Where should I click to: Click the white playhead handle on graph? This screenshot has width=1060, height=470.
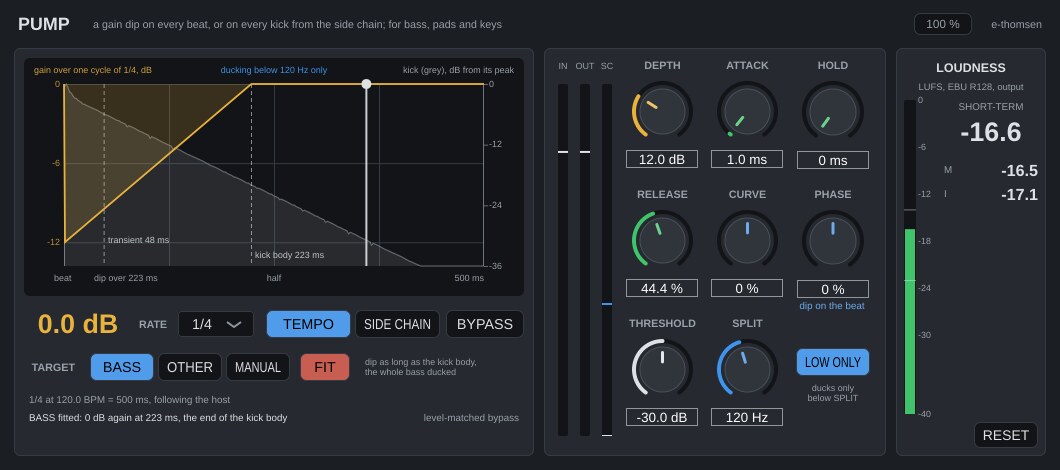[366, 84]
